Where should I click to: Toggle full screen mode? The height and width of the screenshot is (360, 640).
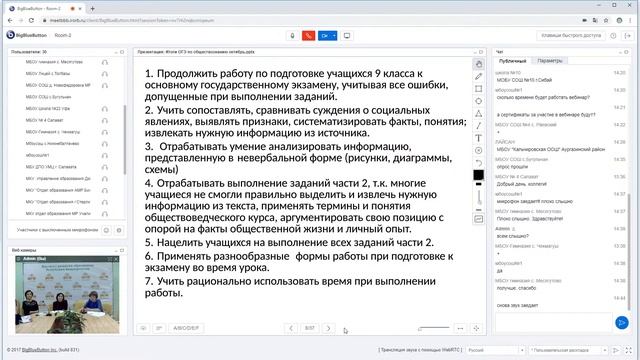[x=629, y=350]
